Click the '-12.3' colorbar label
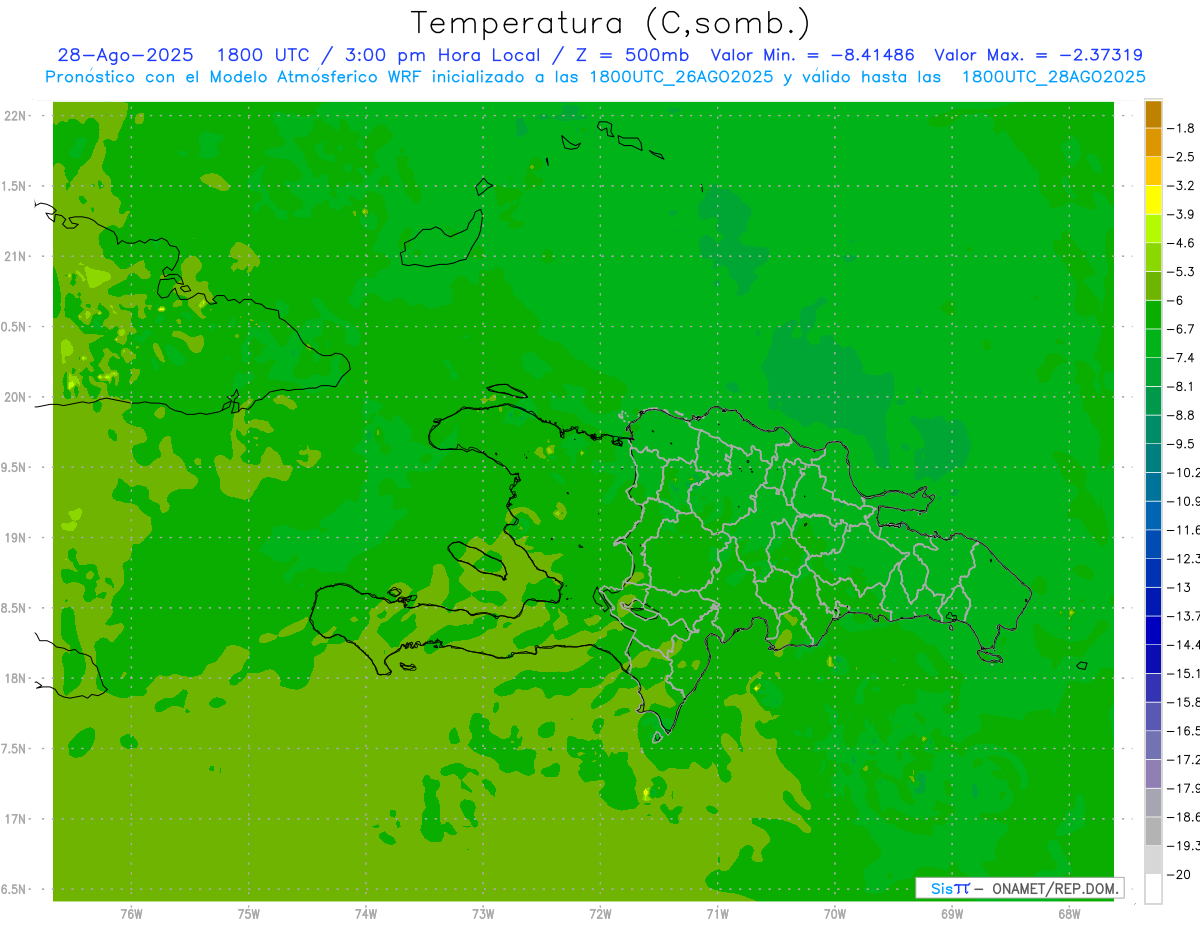 pos(1185,558)
